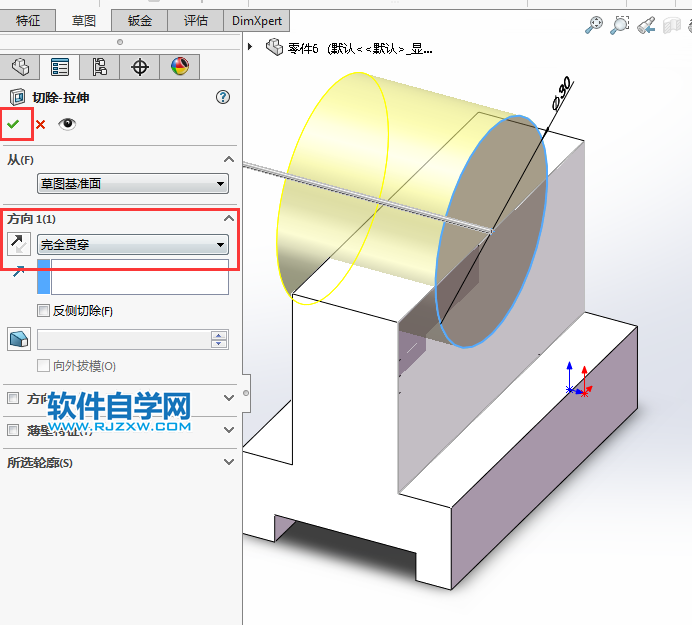This screenshot has height=625, width=692.
Task: Cancel the cut-extrude with red X
Action: [x=41, y=125]
